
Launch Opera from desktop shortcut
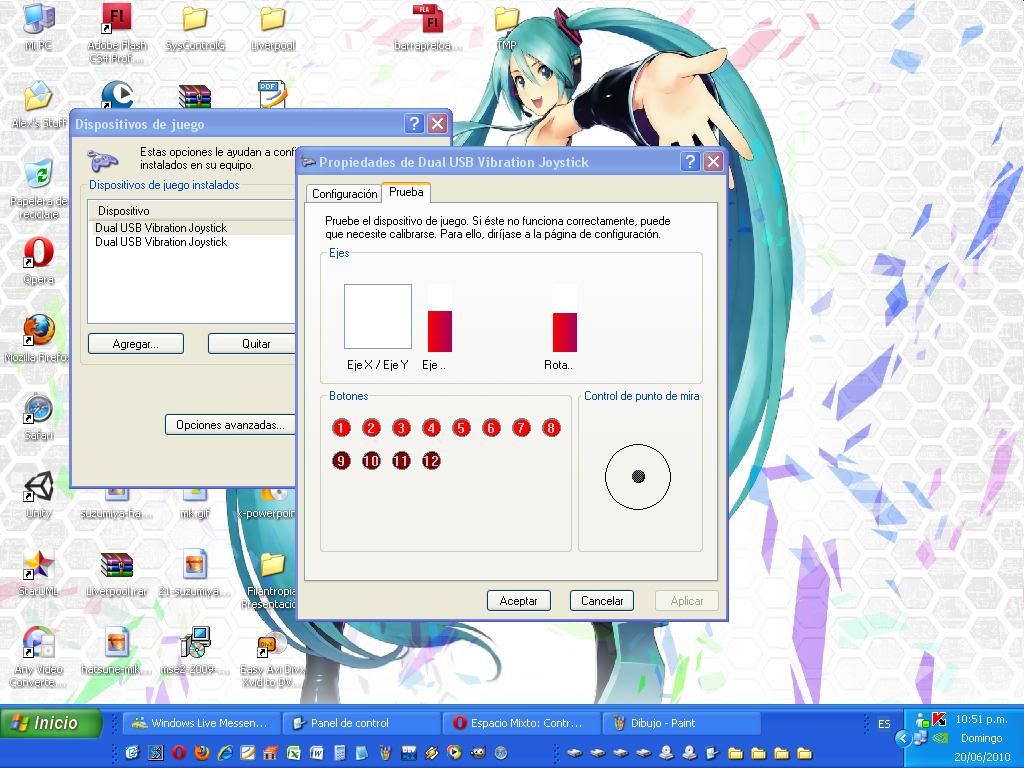39,261
